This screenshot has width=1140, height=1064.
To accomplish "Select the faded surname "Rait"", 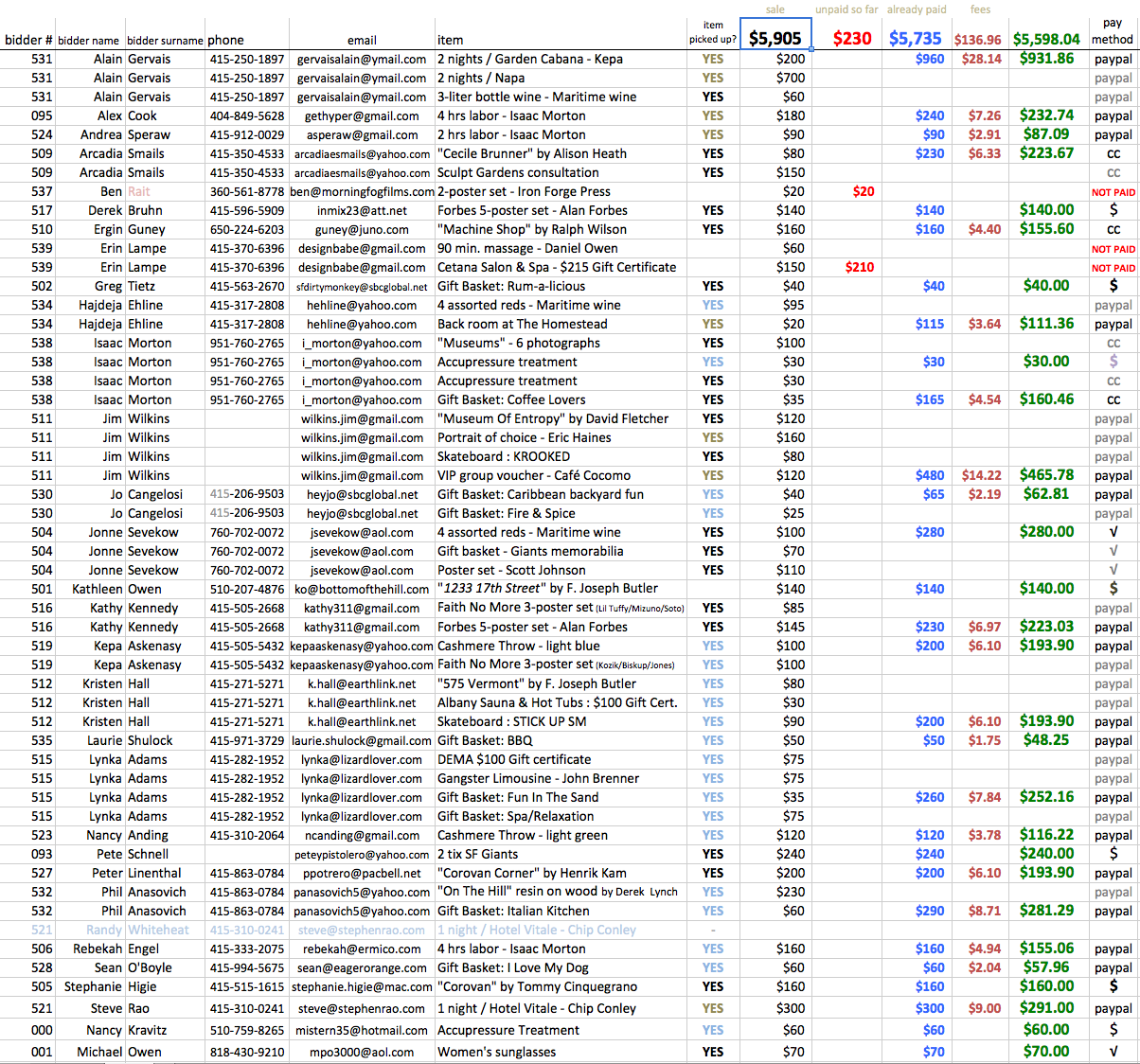I will [x=138, y=191].
